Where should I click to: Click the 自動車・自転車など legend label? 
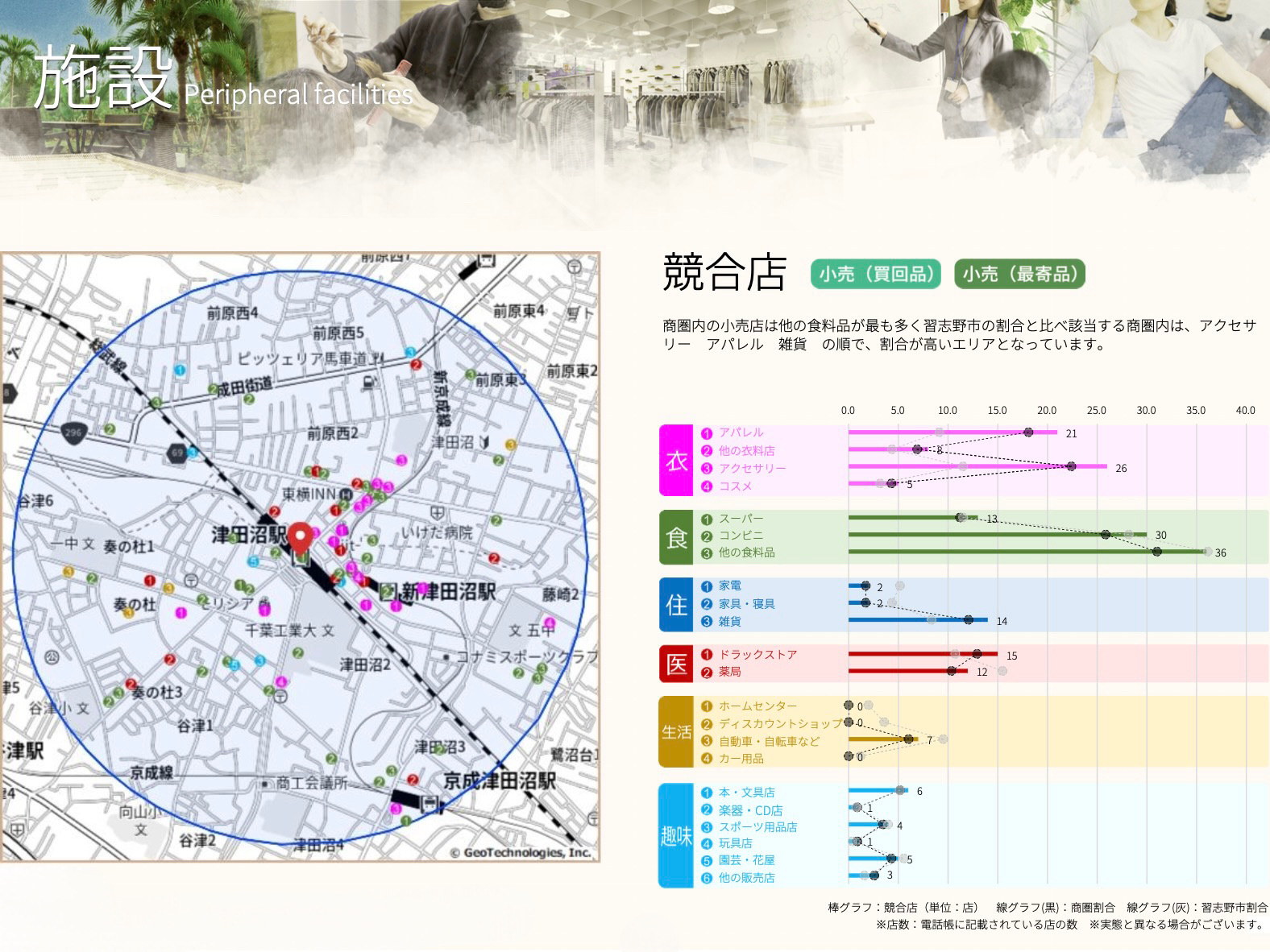click(x=768, y=741)
